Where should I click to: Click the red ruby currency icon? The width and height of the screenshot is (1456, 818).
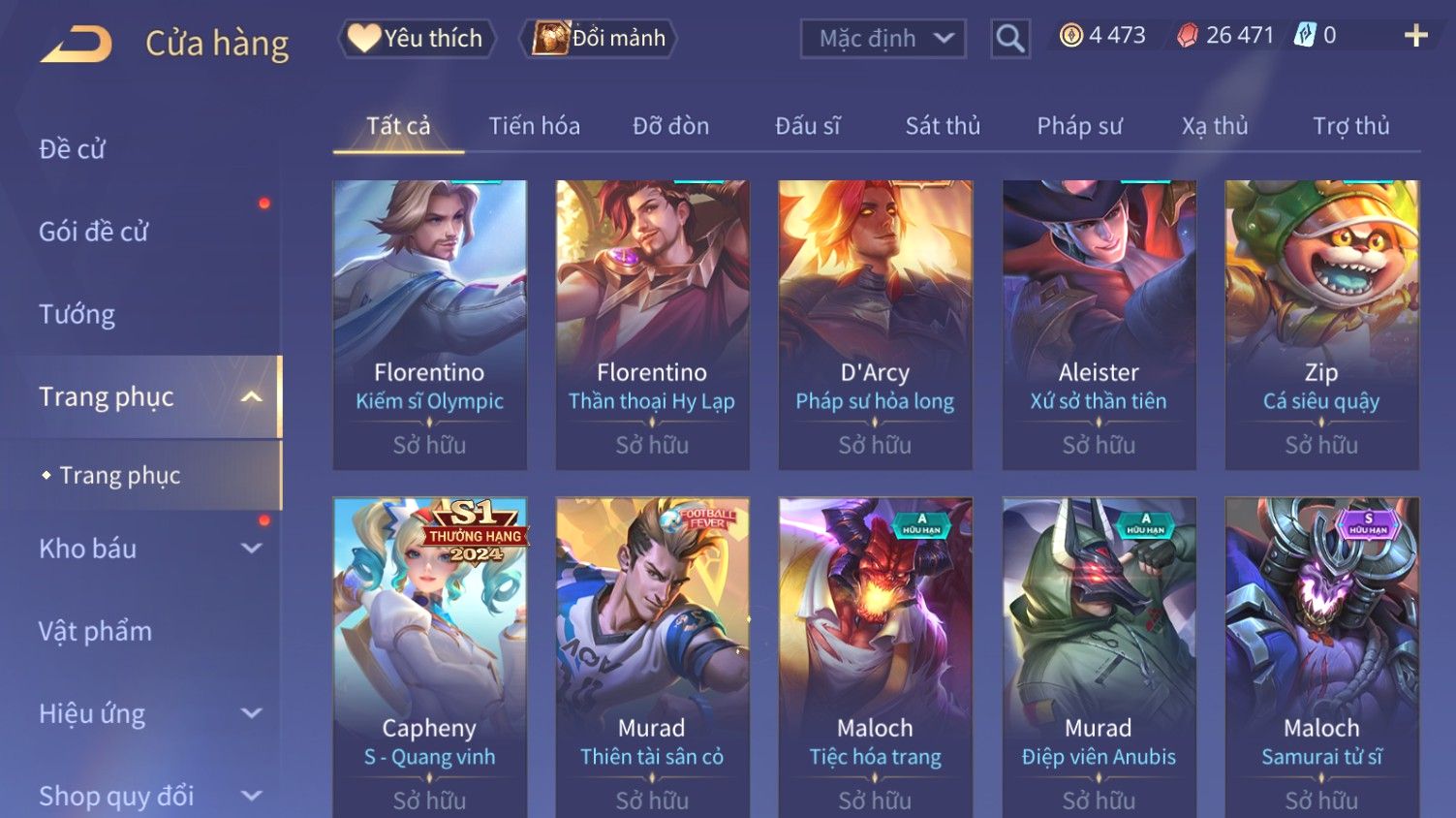tap(1187, 36)
